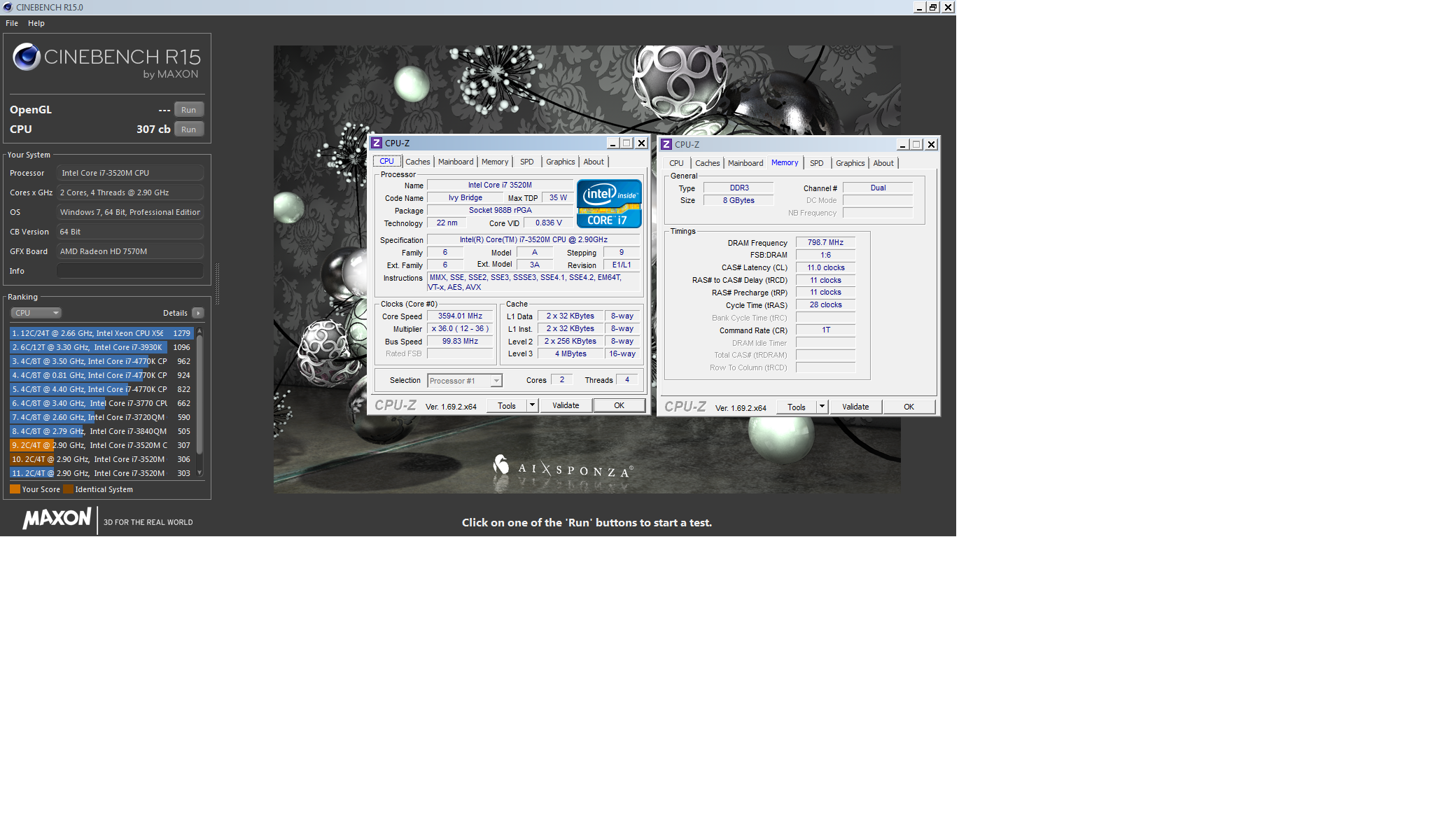
Task: Click the left CPU-Z title bar icon
Action: 377,143
